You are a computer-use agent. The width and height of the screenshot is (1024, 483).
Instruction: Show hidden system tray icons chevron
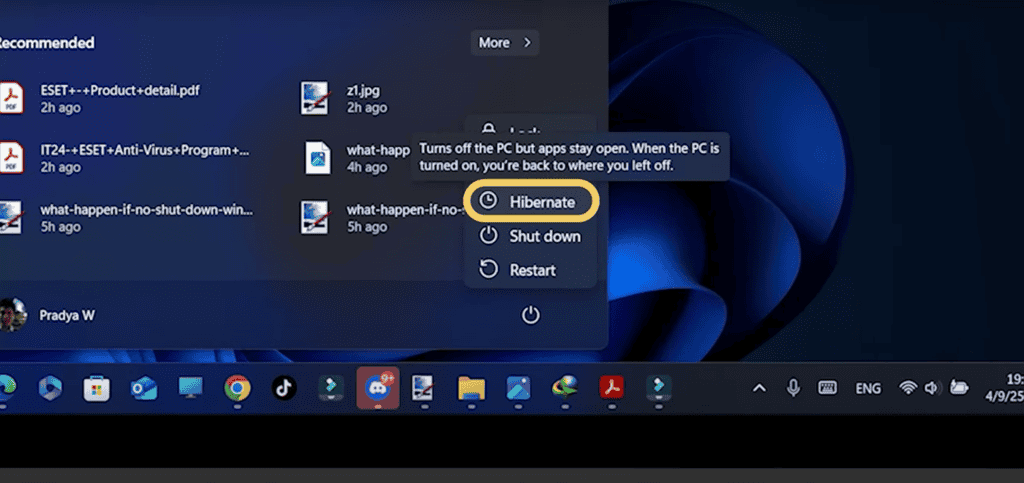pyautogui.click(x=759, y=388)
